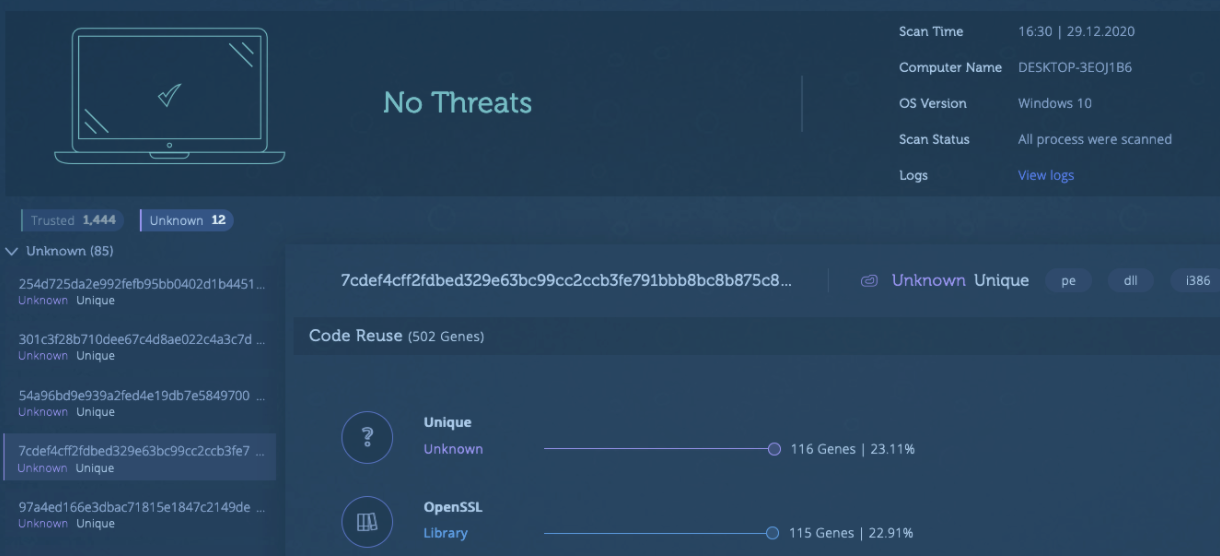The width and height of the screenshot is (1220, 556).
Task: Collapse the Unknown (85) list chevron
Action: pyautogui.click(x=12, y=251)
